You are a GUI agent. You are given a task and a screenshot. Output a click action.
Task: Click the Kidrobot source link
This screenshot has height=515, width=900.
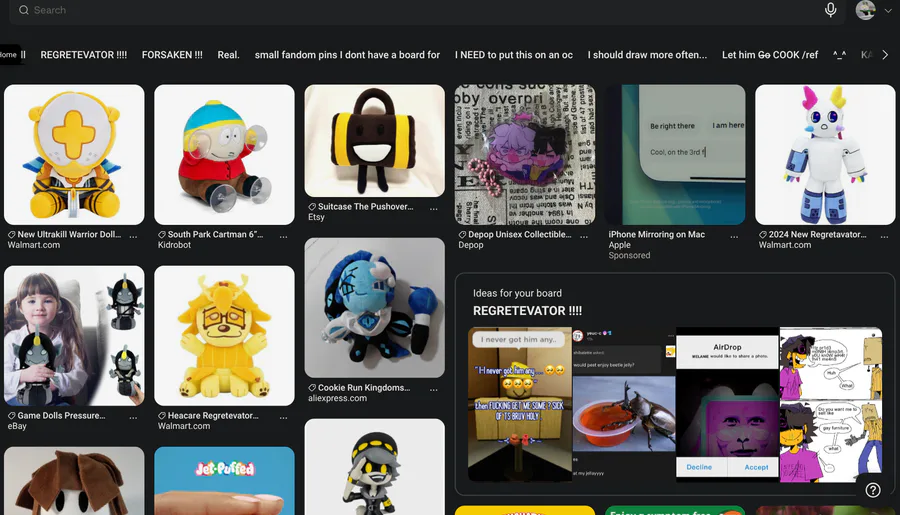tap(174, 245)
